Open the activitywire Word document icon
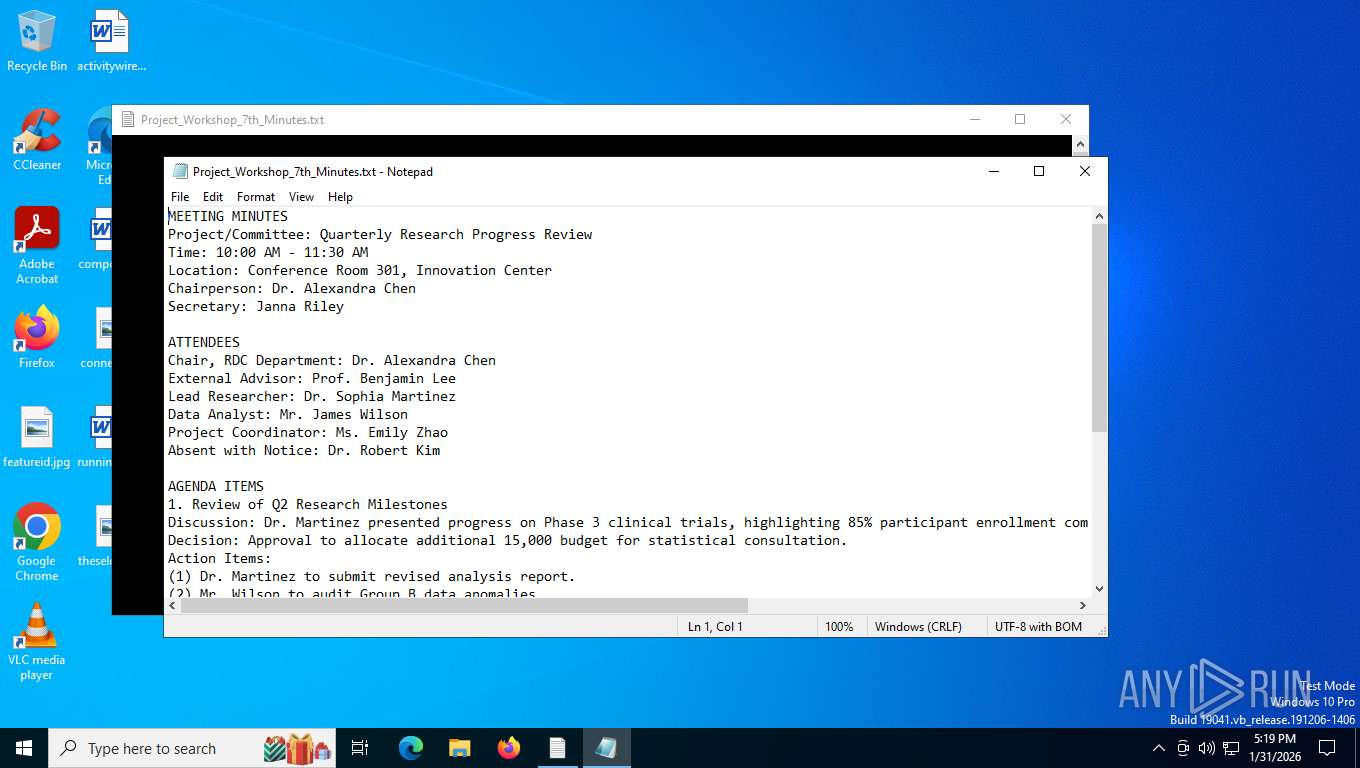Viewport: 1360px width, 768px height. (x=111, y=42)
